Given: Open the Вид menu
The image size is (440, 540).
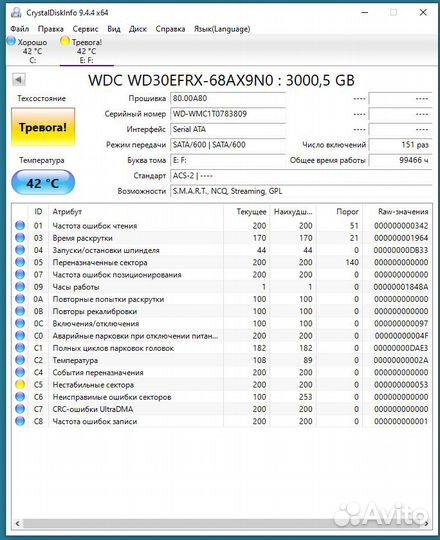Looking at the screenshot, I should (x=114, y=29).
